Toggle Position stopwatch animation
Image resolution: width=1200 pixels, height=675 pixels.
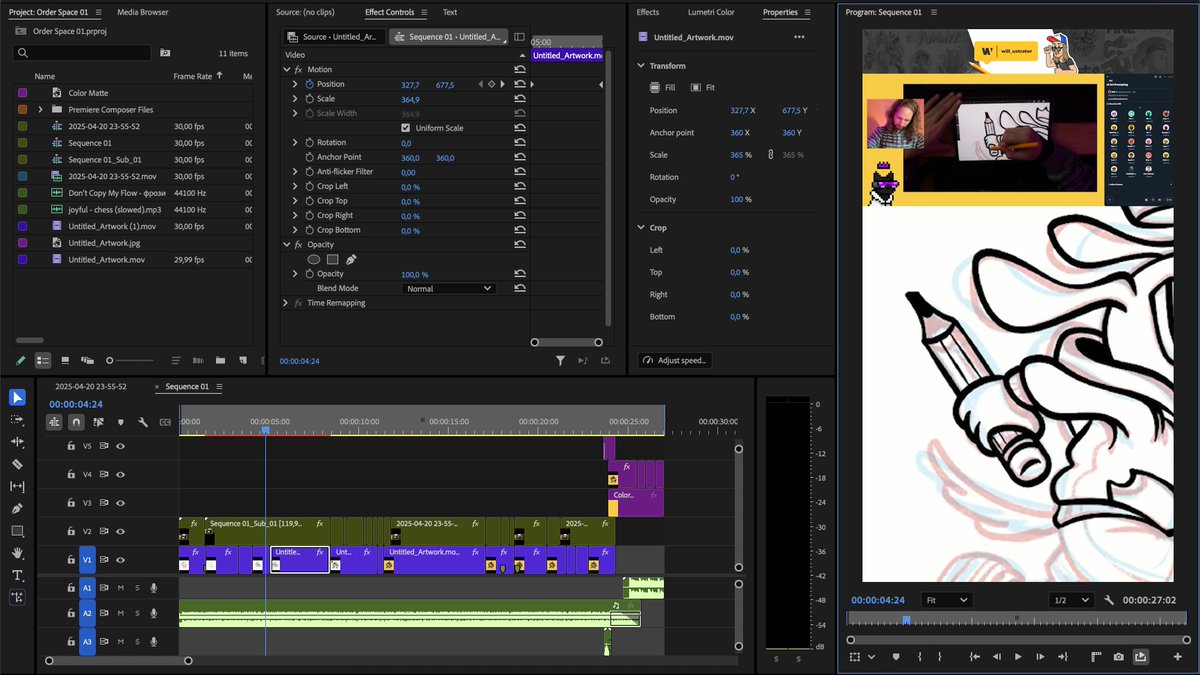(x=309, y=85)
